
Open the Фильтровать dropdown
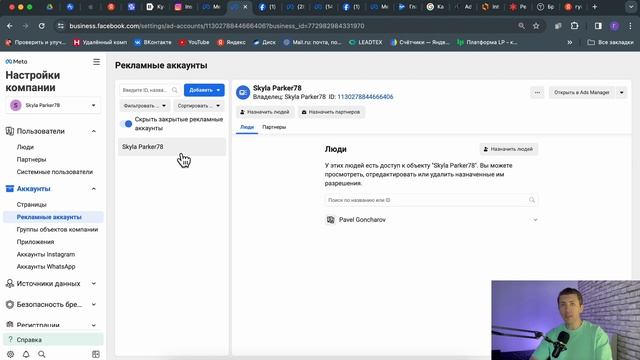tap(145, 106)
